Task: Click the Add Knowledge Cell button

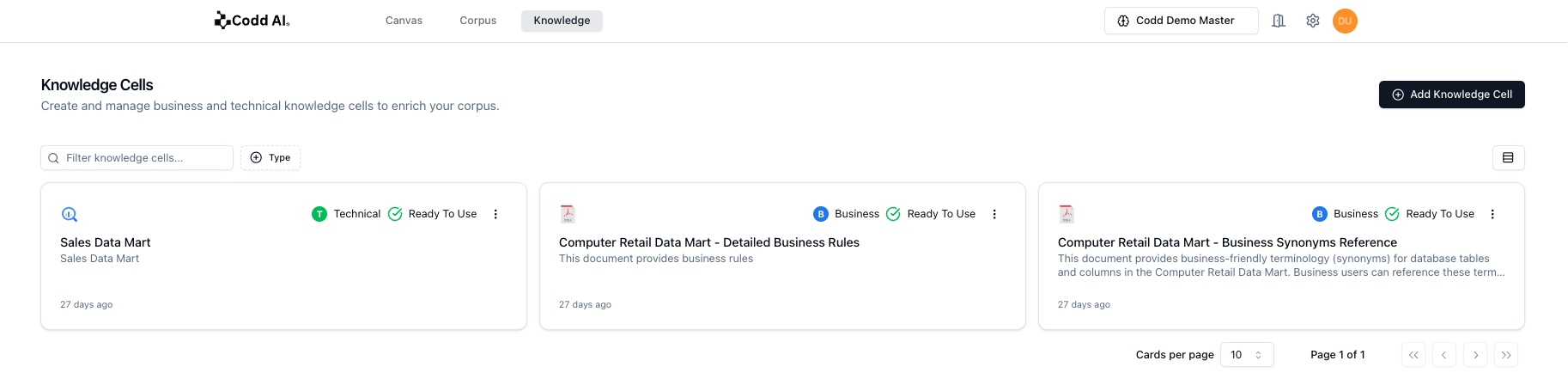Action: point(1451,95)
